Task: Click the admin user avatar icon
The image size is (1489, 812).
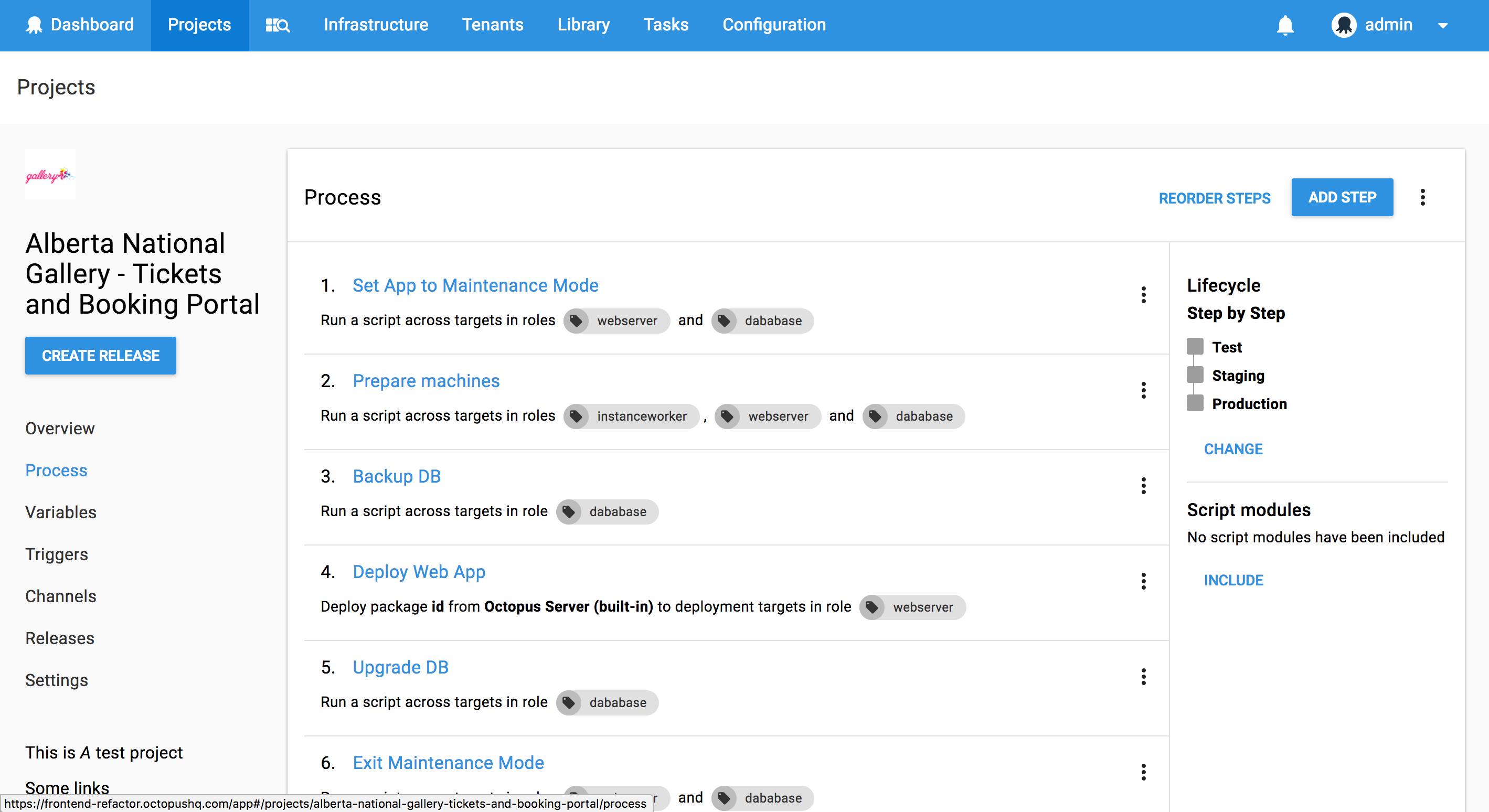Action: 1344,25
